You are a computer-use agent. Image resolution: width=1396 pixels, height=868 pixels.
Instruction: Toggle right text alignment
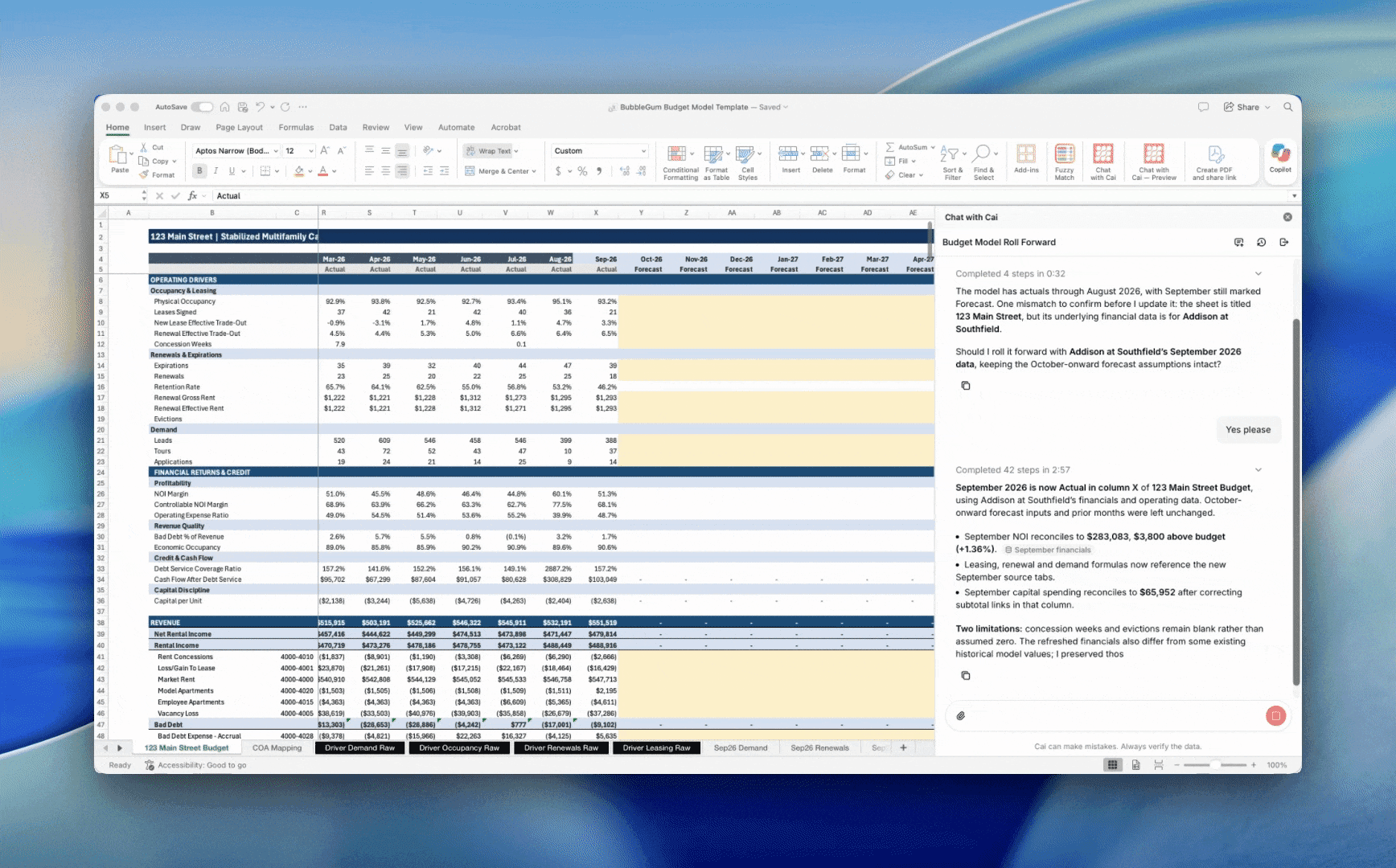coord(401,171)
